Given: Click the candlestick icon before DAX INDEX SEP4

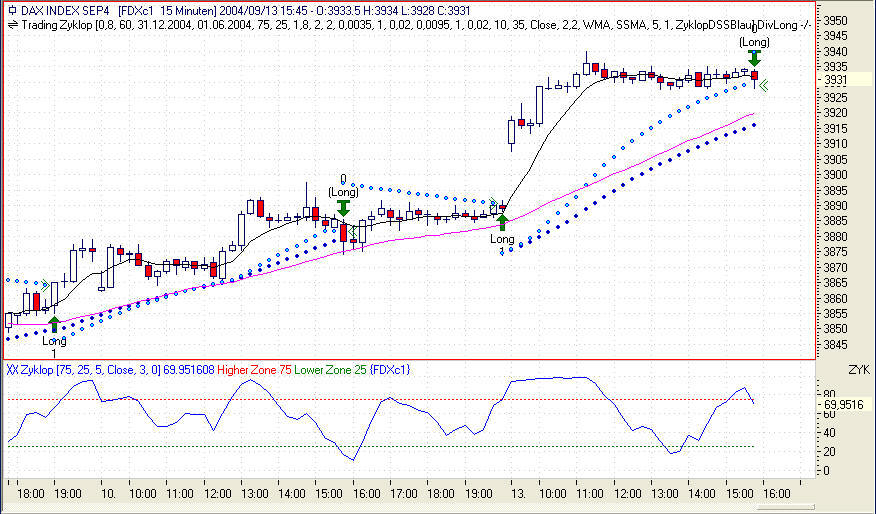Looking at the screenshot, I should pos(12,11).
